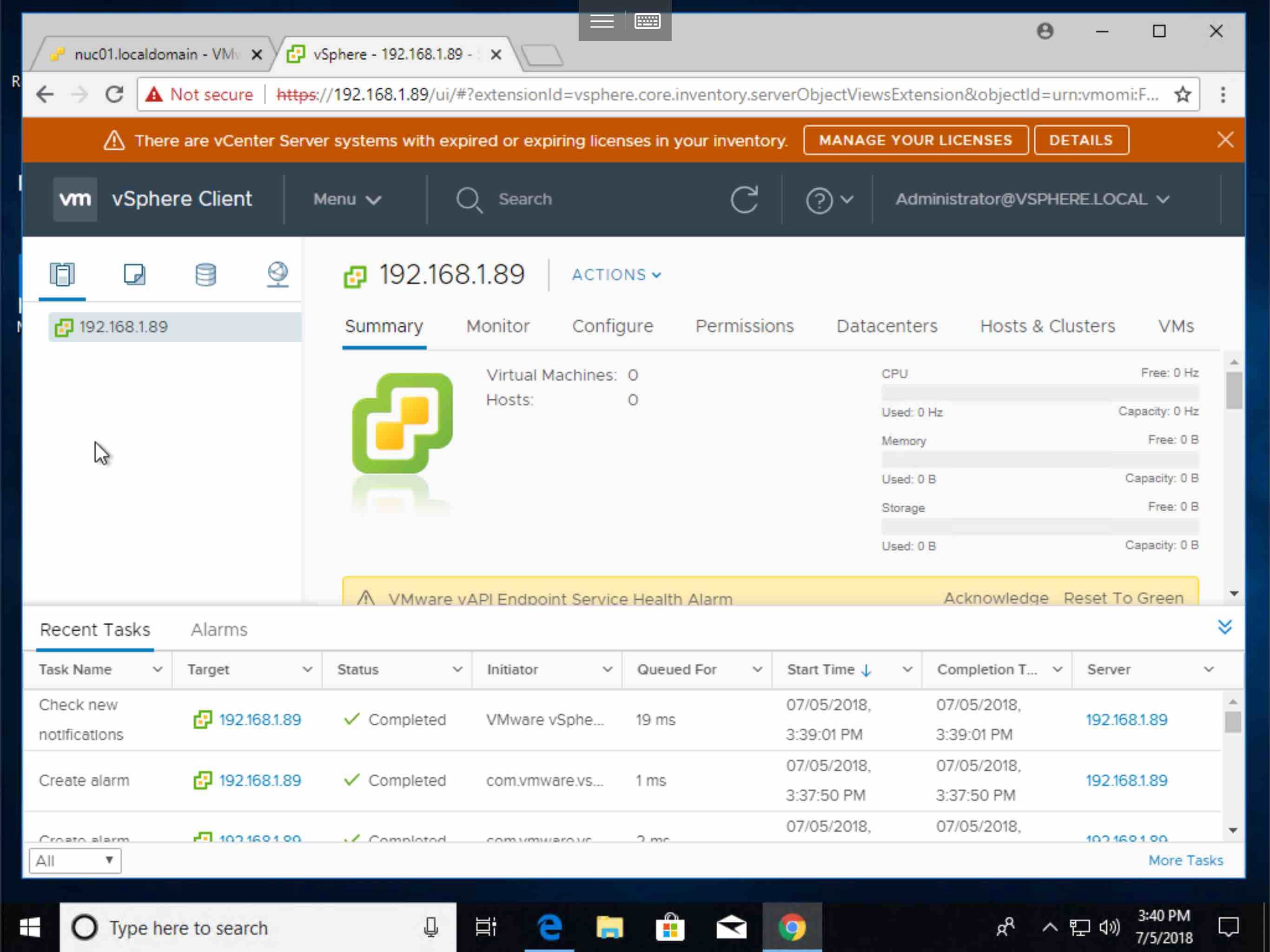
Task: Open the Windows action center notifications icon
Action: coord(1228,927)
